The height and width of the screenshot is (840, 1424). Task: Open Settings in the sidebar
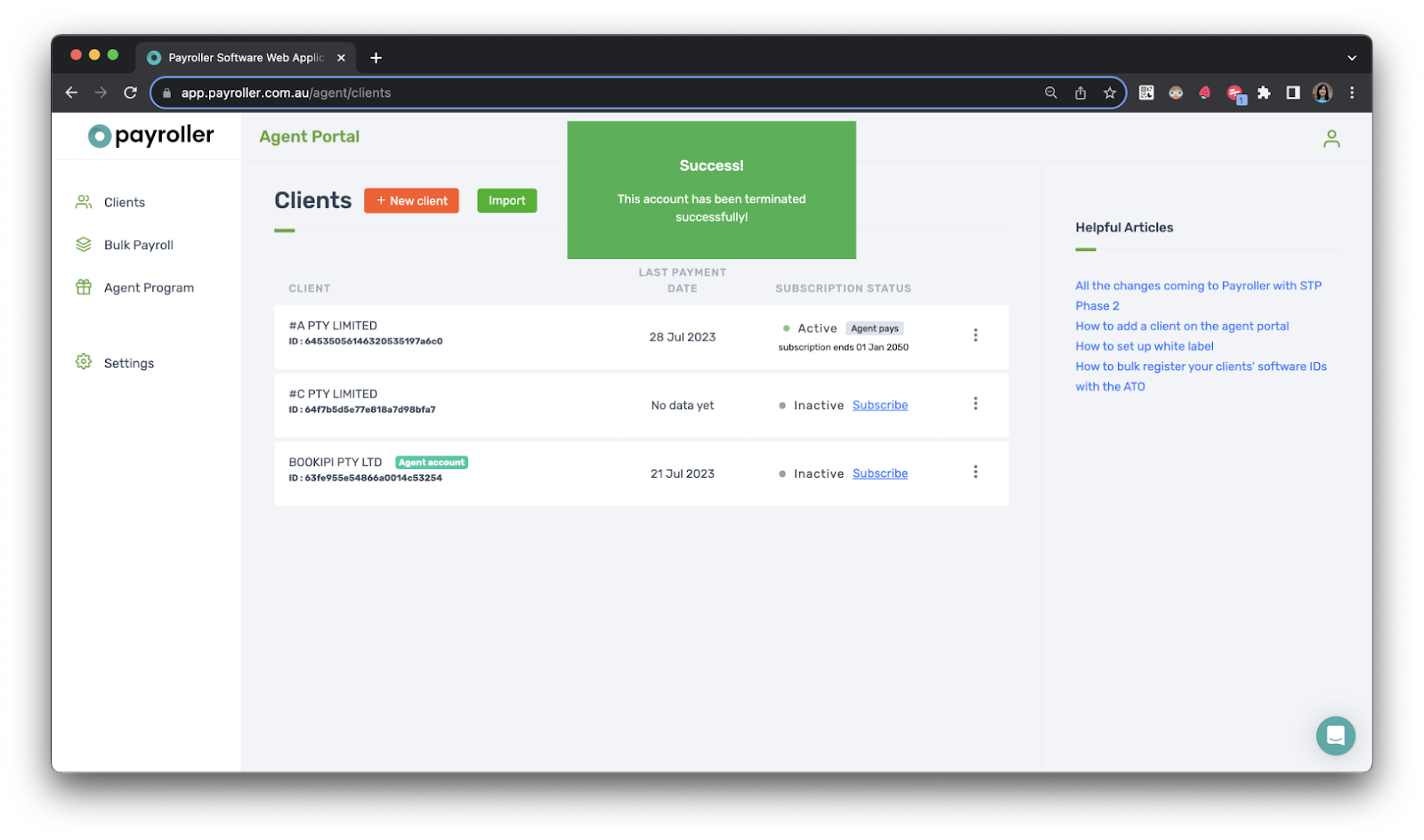[115, 363]
